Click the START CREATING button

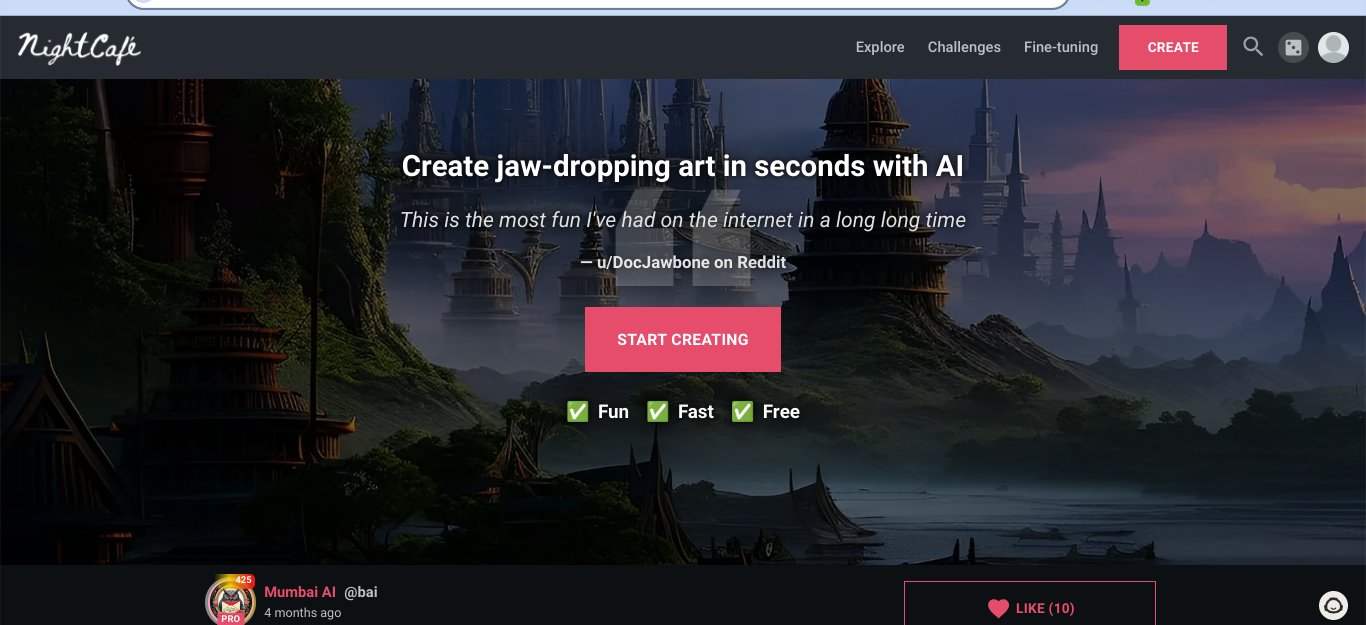pyautogui.click(x=683, y=340)
